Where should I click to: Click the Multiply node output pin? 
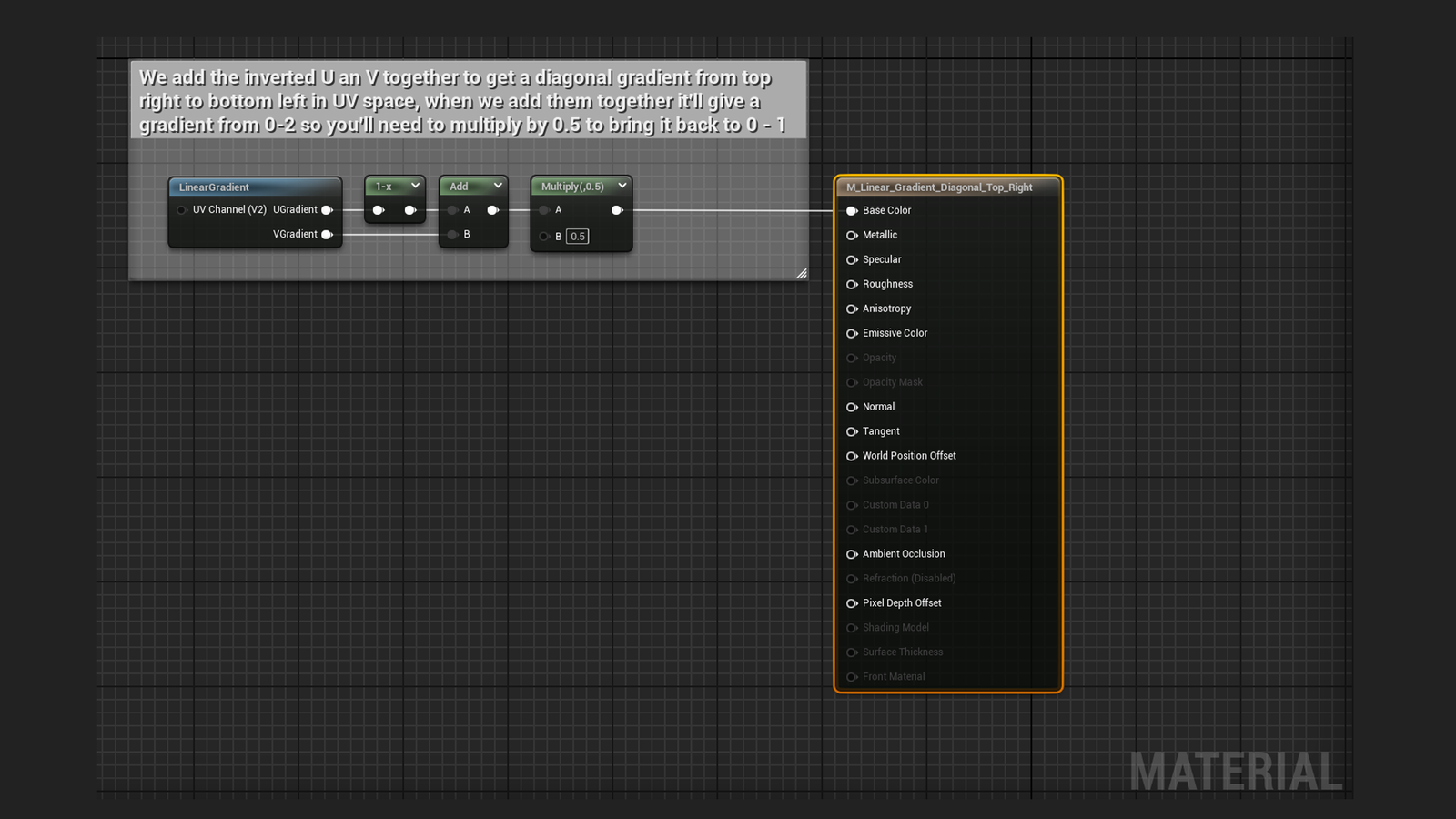point(617,210)
